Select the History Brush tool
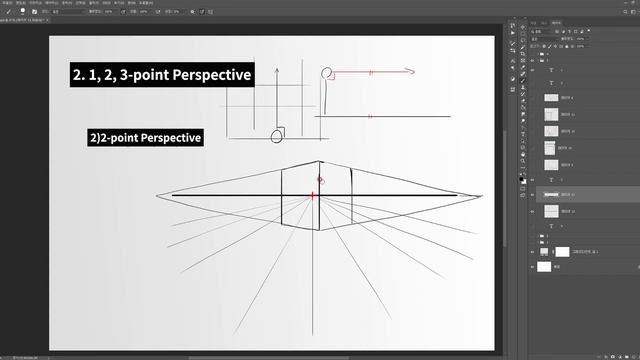The height and width of the screenshot is (360, 640). click(523, 94)
